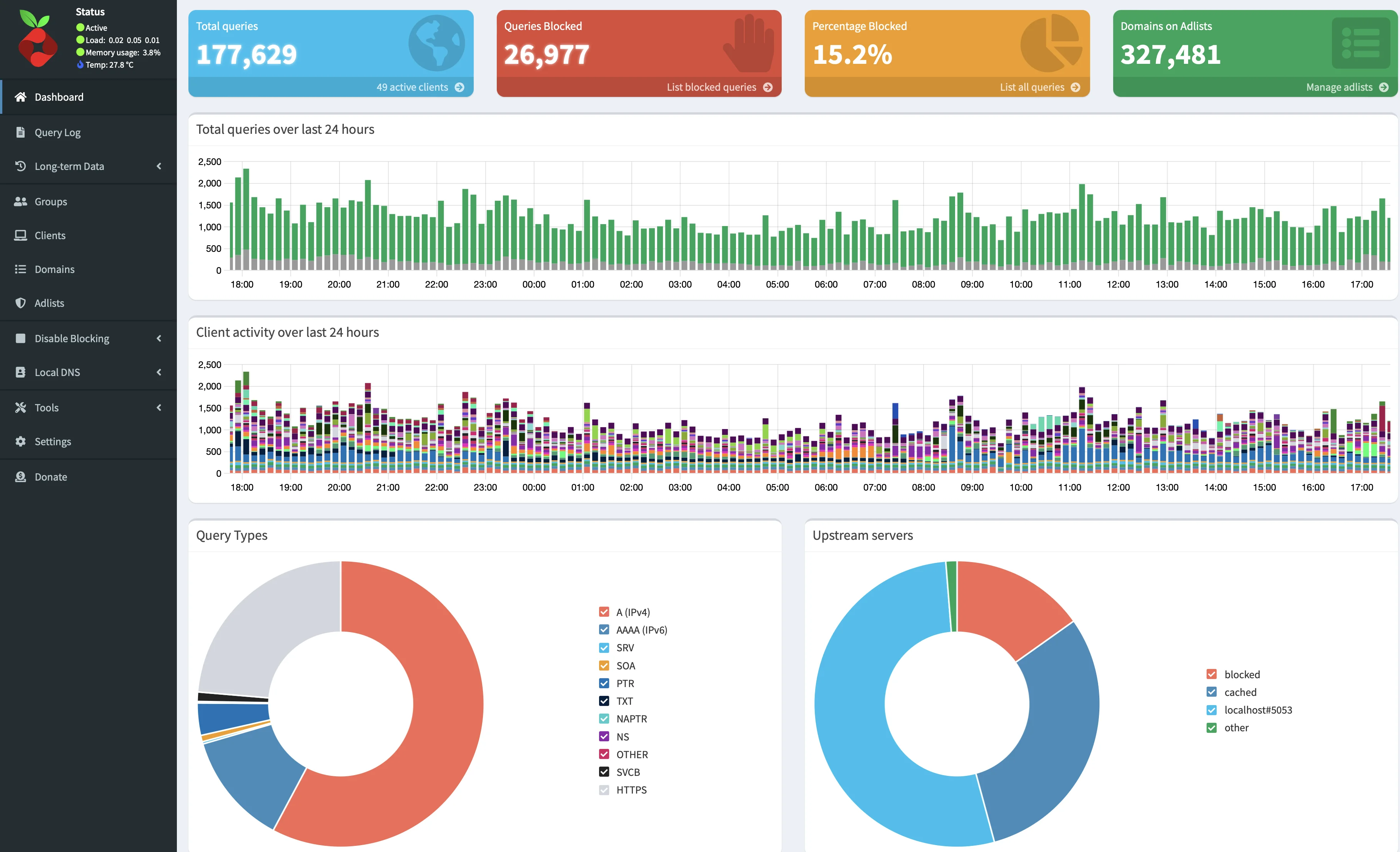Click the Settings gear icon

[20, 441]
